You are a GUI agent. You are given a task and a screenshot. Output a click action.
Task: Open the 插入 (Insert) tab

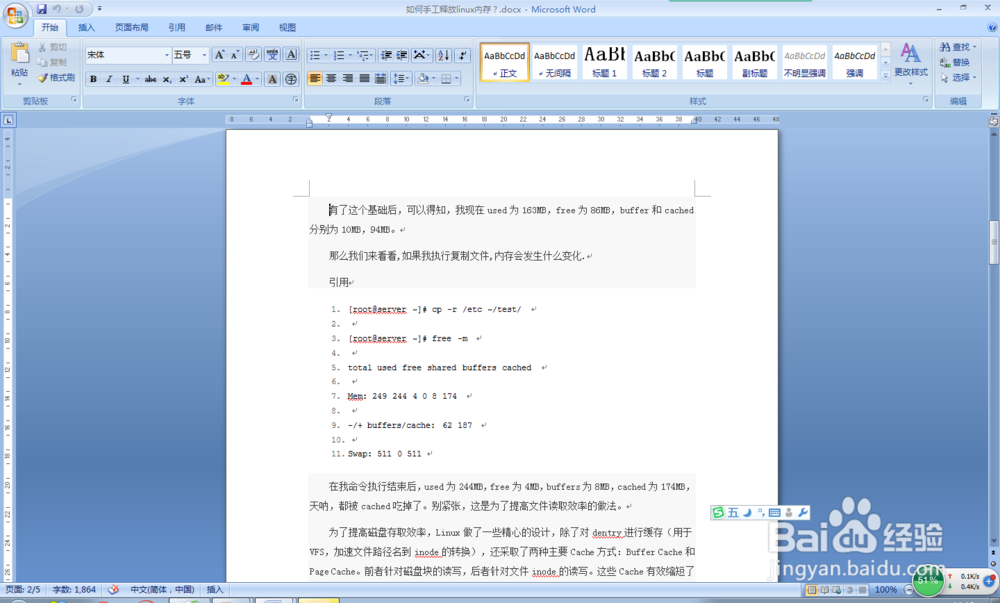tap(86, 27)
